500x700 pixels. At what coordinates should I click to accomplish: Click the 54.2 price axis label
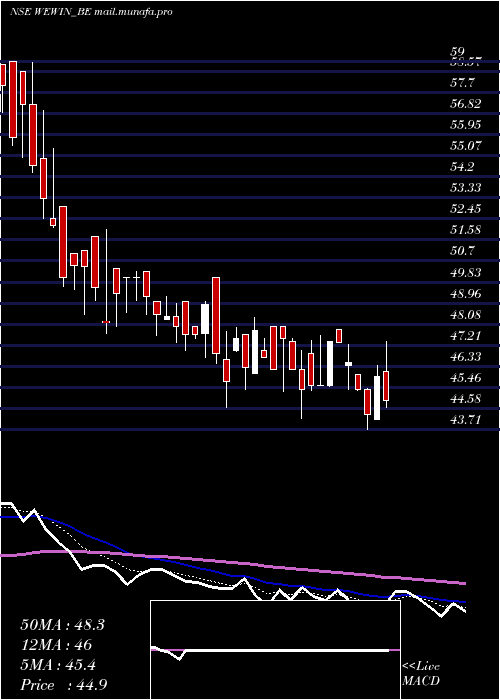462,167
